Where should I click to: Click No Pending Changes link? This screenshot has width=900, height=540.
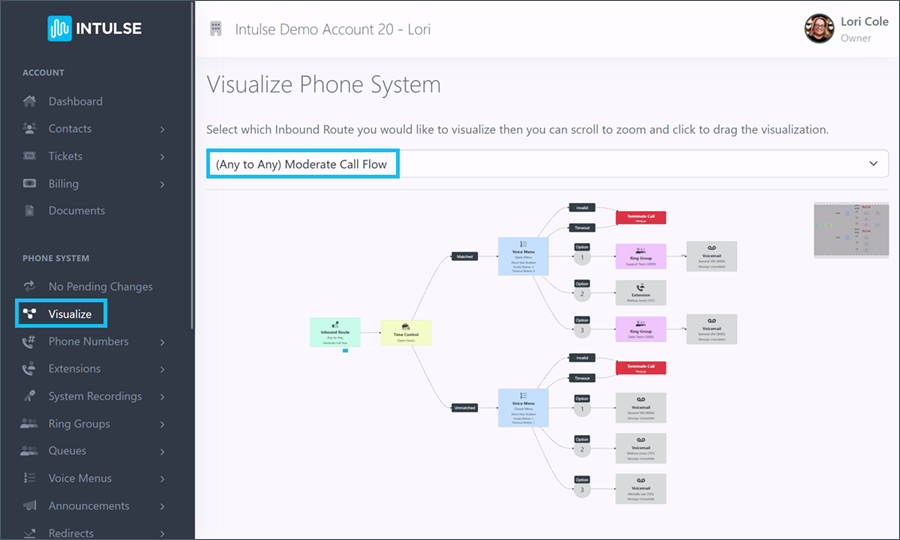click(100, 286)
